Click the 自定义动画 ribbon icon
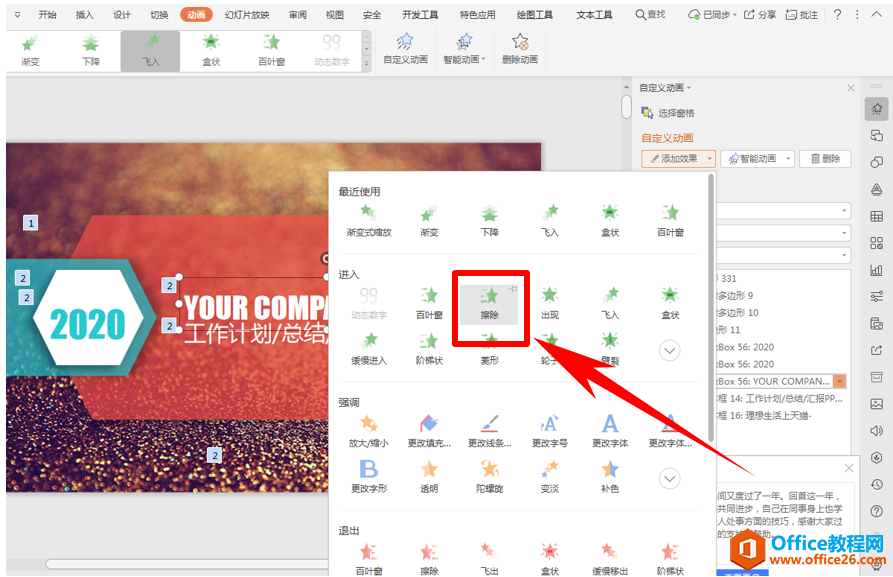Viewport: 893px width, 577px height. click(405, 49)
